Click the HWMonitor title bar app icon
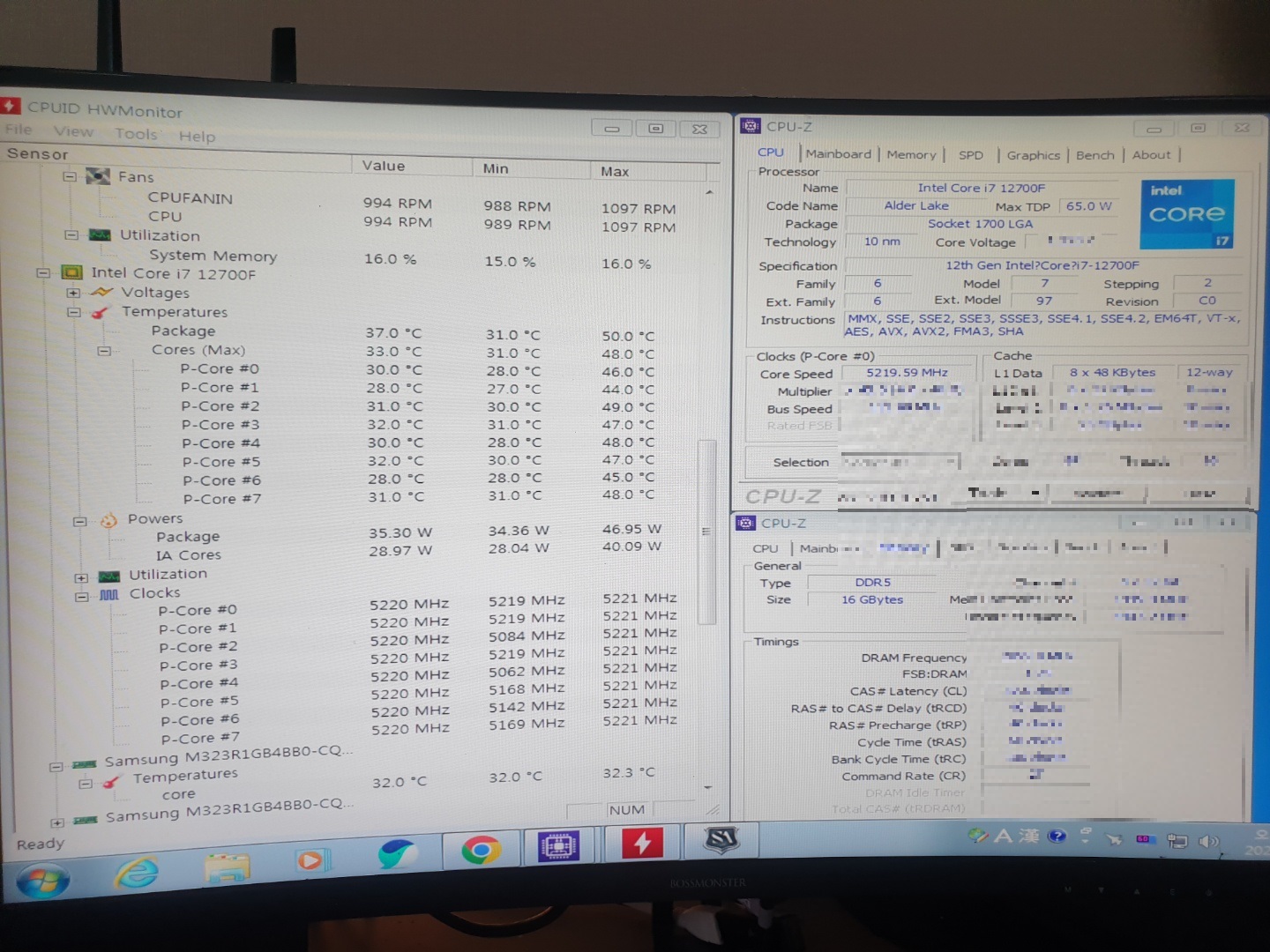 10,106
